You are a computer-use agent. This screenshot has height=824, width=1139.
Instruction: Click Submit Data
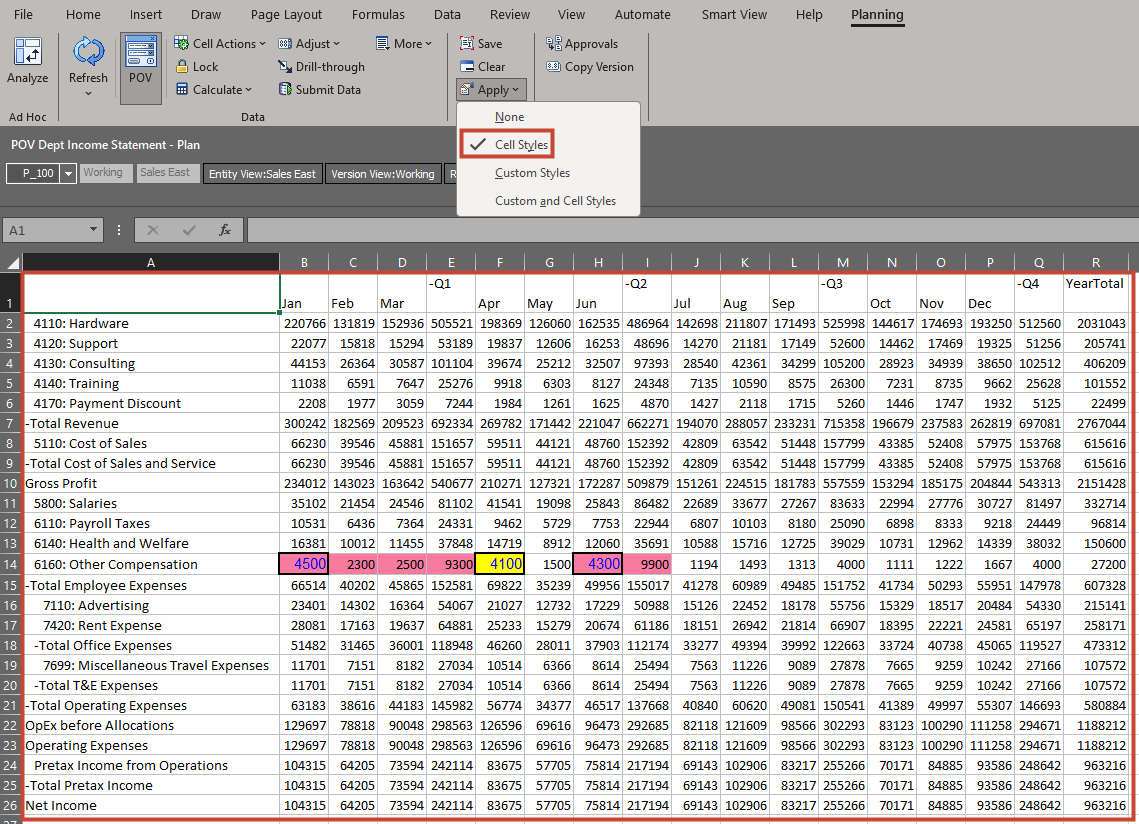320,89
